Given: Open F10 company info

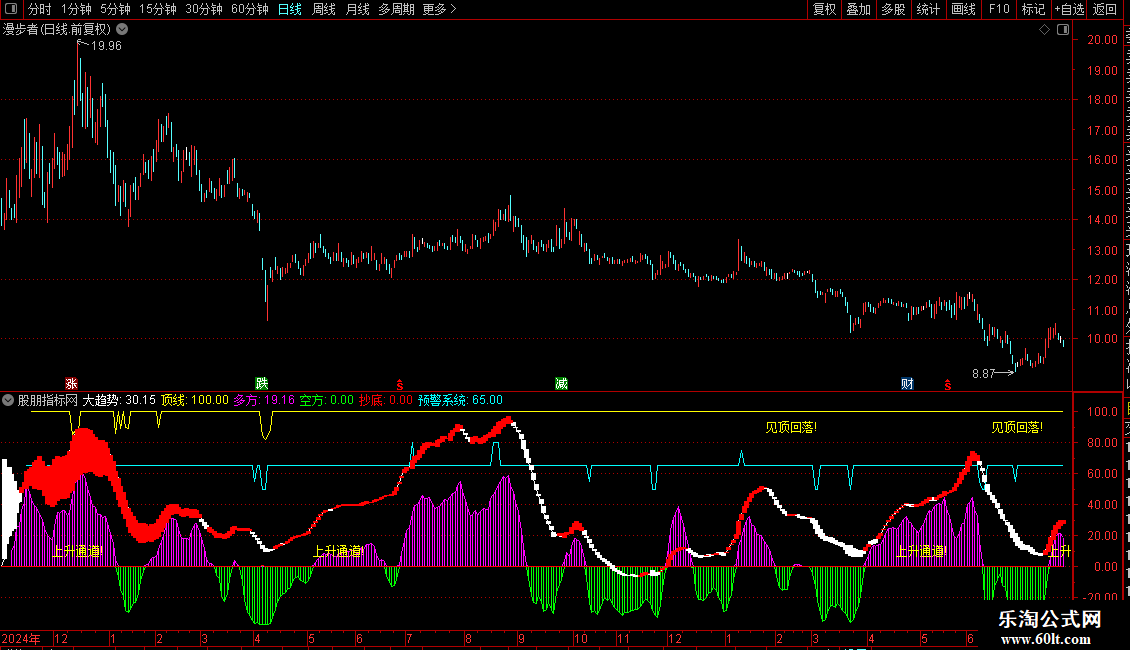Looking at the screenshot, I should pyautogui.click(x=999, y=9).
